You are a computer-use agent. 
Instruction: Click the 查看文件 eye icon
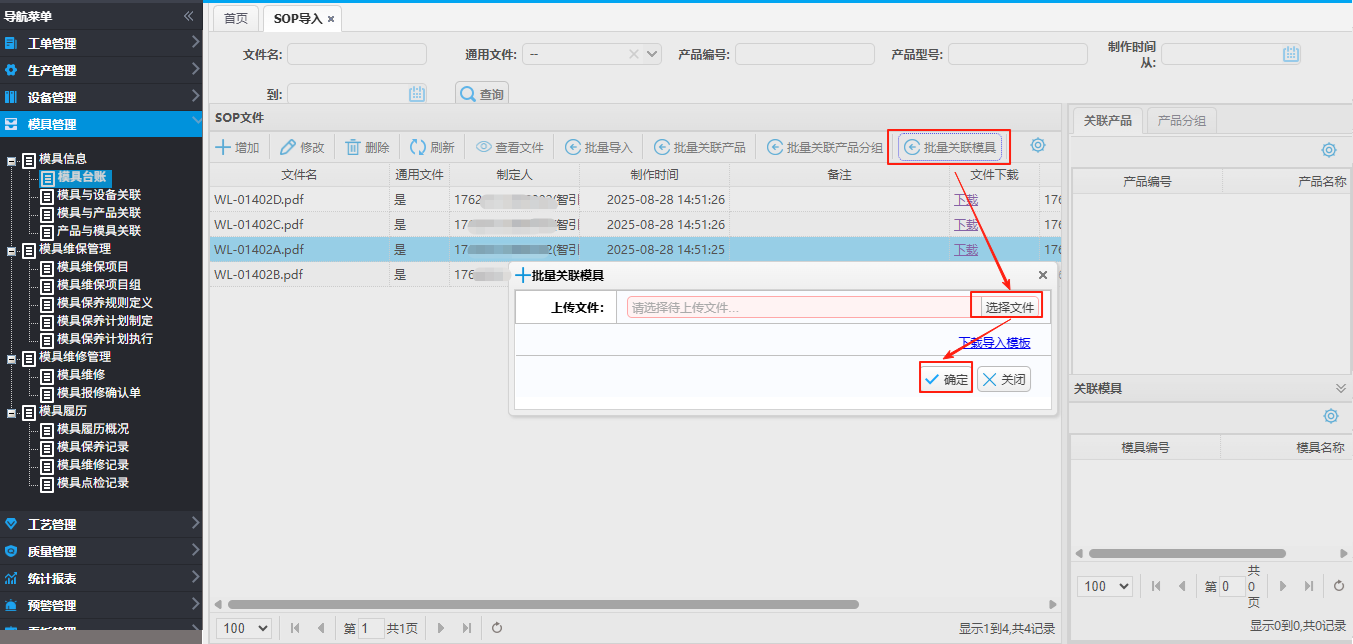coord(484,148)
